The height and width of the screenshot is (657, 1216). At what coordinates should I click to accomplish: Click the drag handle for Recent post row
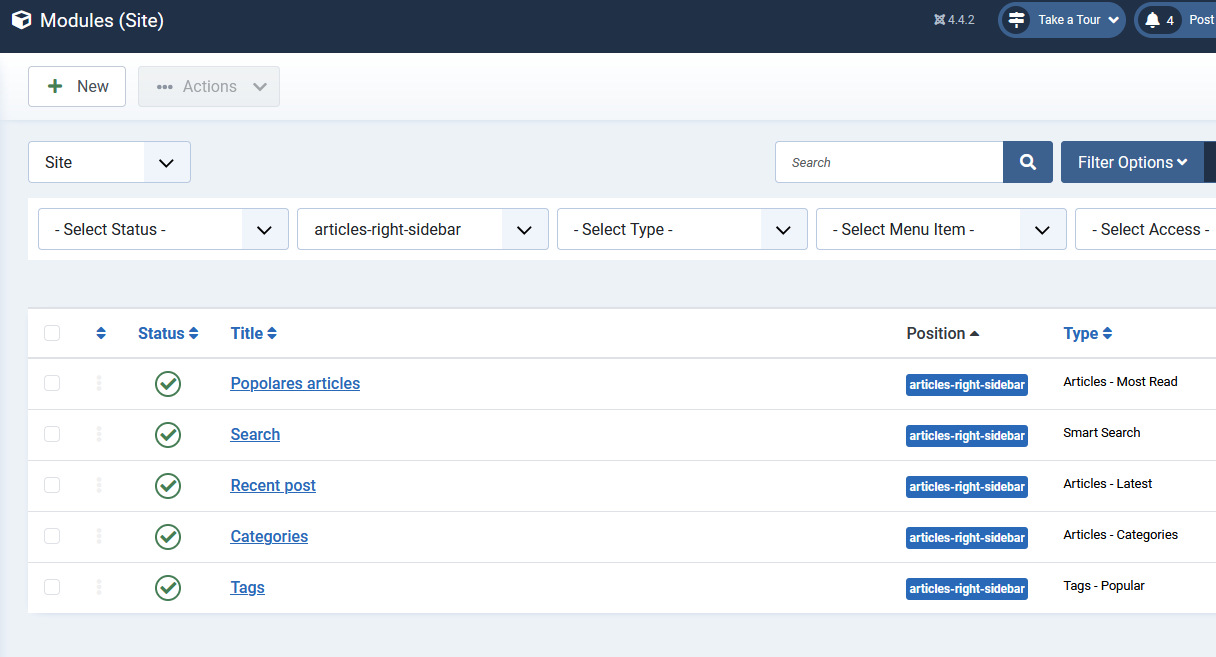tap(99, 486)
